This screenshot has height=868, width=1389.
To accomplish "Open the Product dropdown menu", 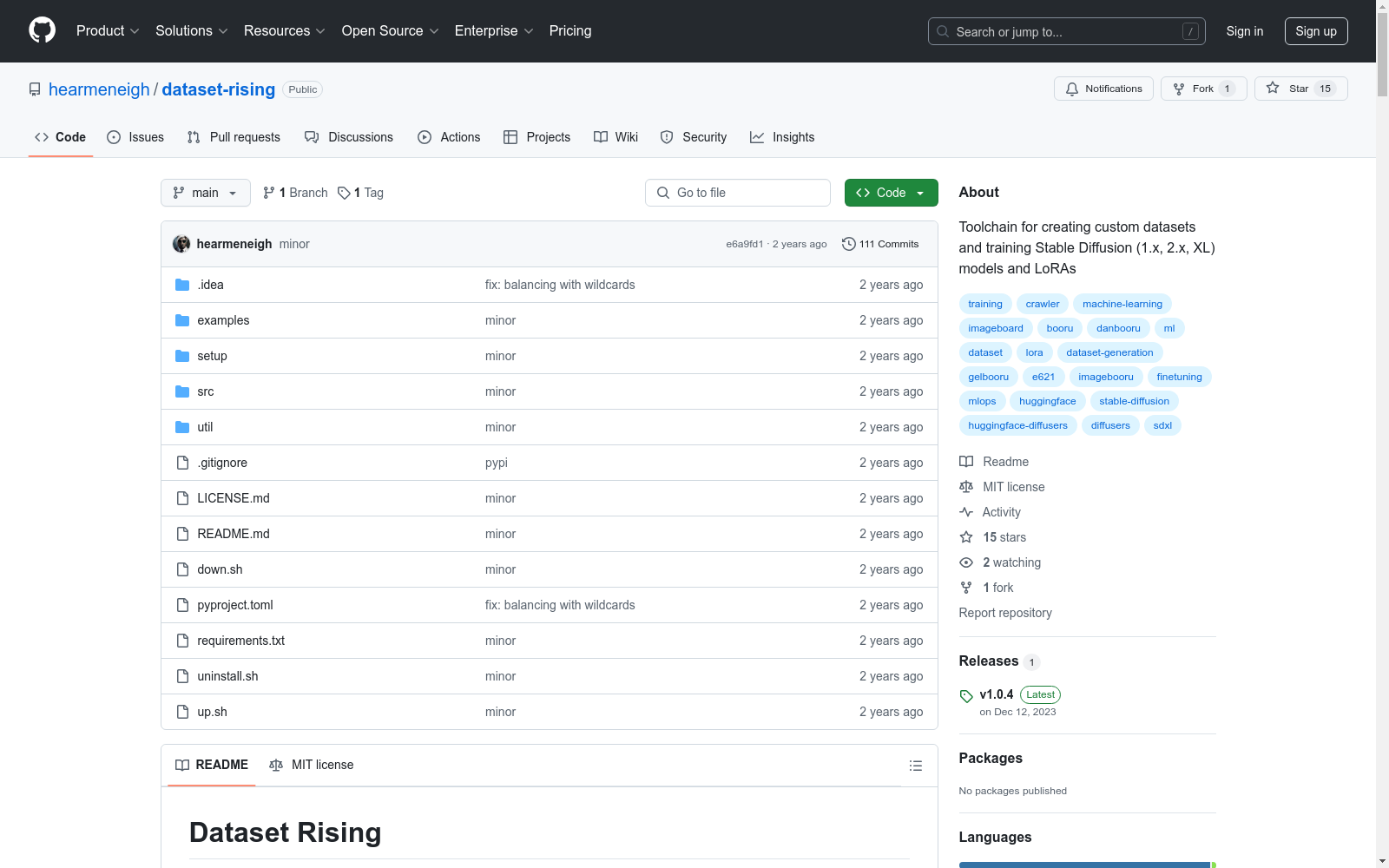I will click(x=108, y=31).
